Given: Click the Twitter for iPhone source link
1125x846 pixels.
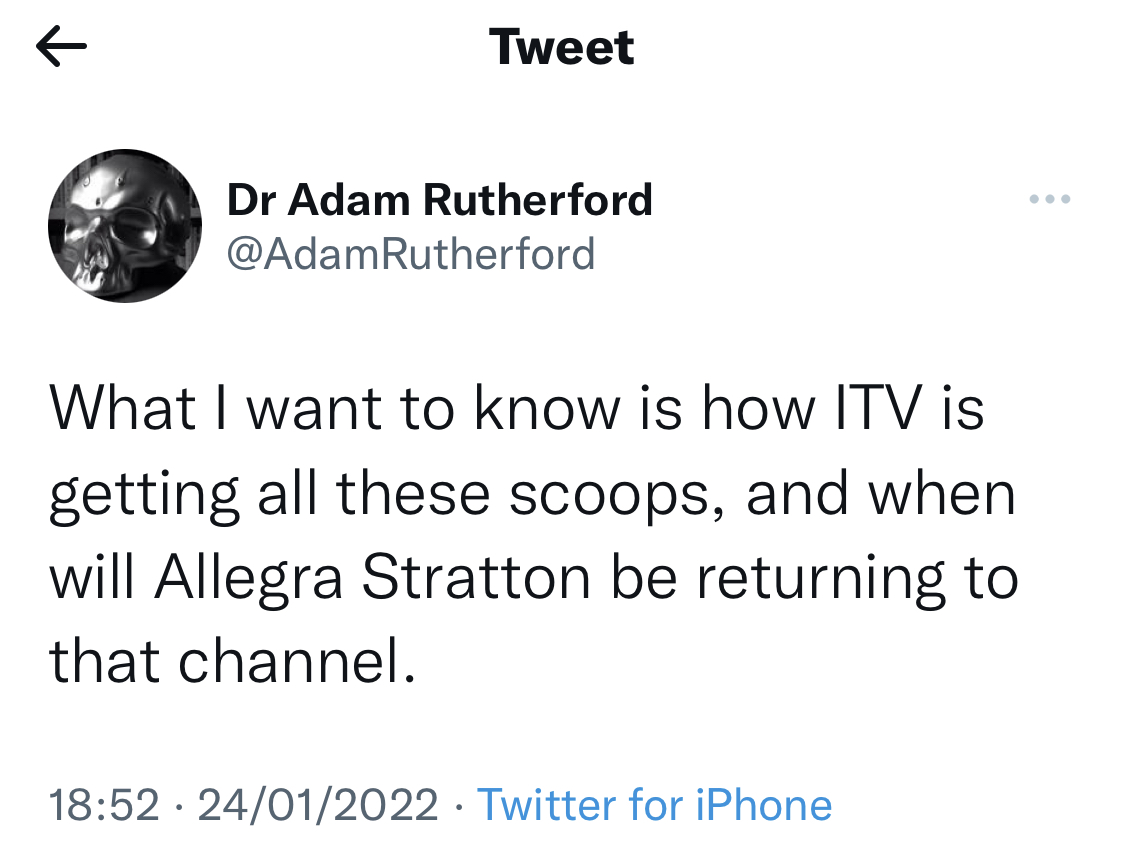Looking at the screenshot, I should pyautogui.click(x=655, y=805).
